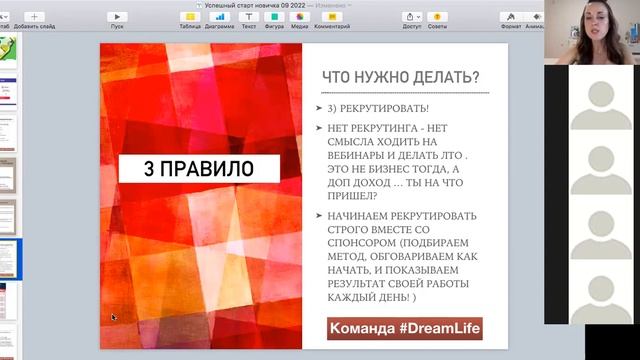This screenshot has width=640, height=360.
Task: Start the slideshow with Пуск
Action: [117, 17]
